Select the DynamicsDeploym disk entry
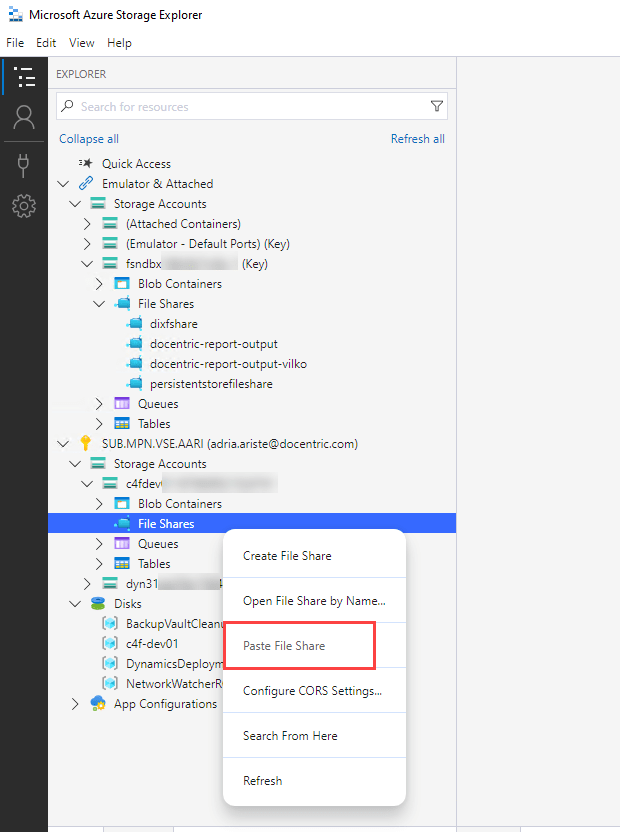 (x=174, y=663)
